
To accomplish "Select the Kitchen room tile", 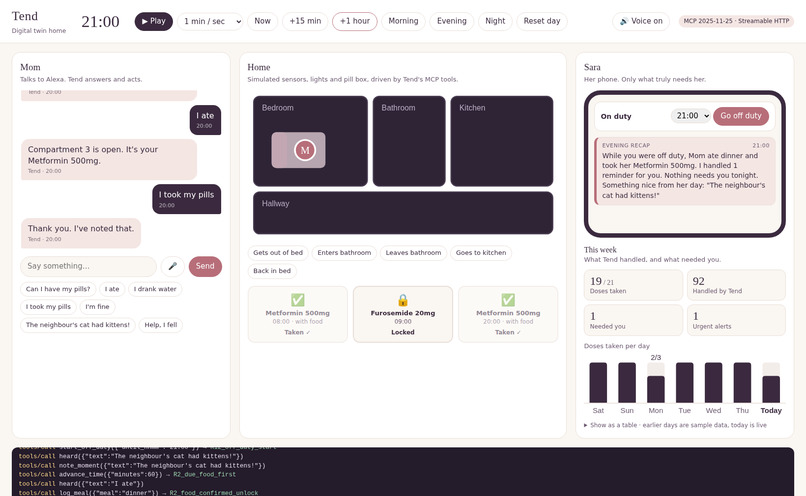I will [x=502, y=141].
